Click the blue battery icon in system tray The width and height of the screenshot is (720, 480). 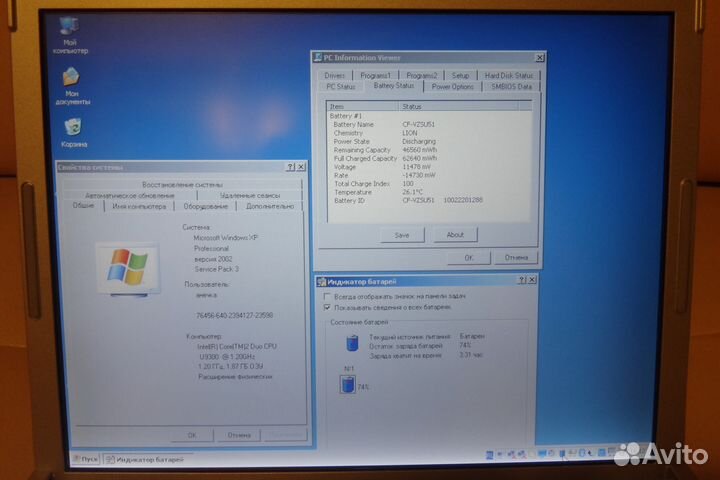pyautogui.click(x=562, y=454)
